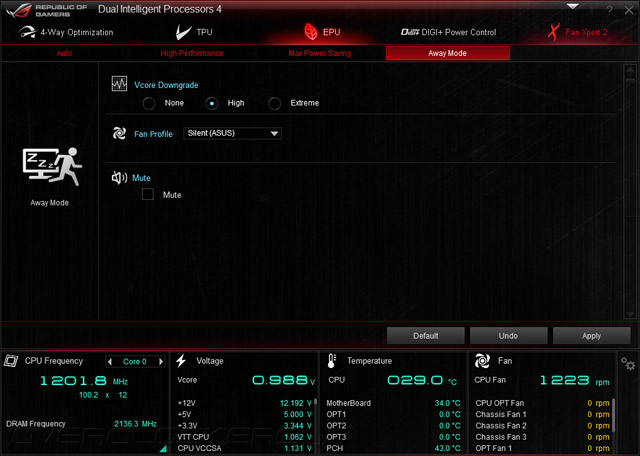This screenshot has width=640, height=456.
Task: Click the Mute speaker icon
Action: tap(119, 178)
